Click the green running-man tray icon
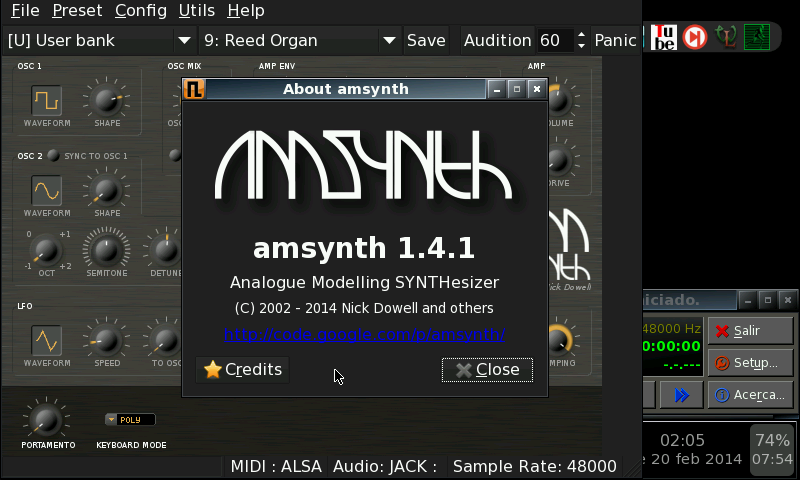 point(757,37)
